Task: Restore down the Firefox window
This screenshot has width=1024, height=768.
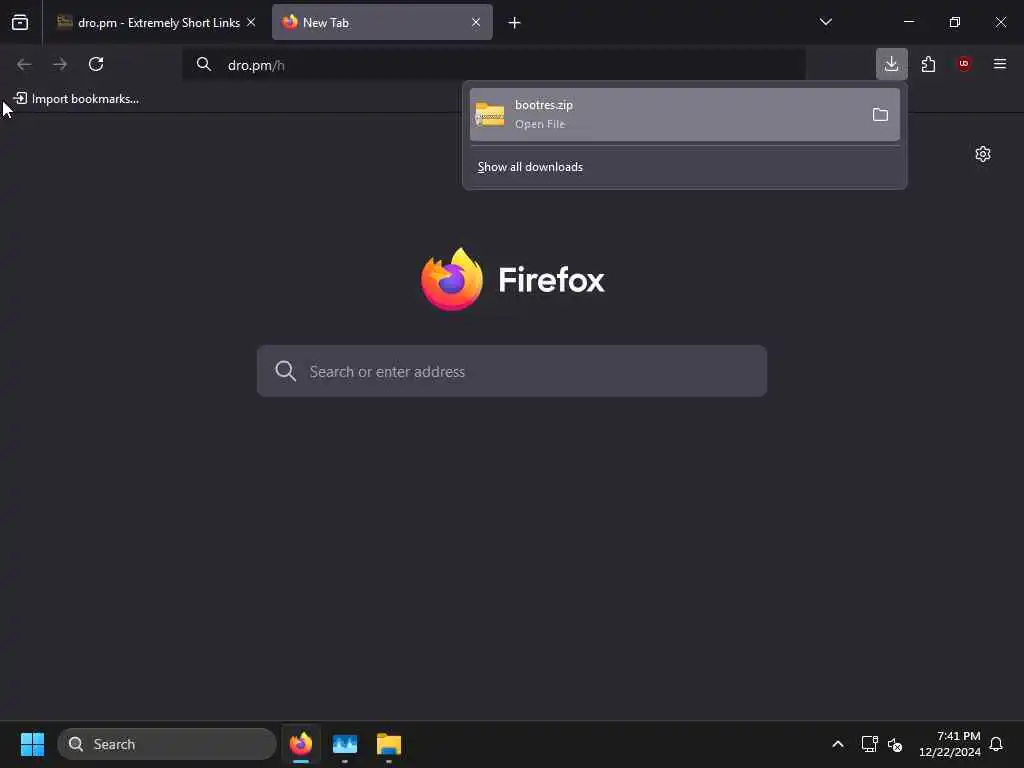Action: (x=955, y=22)
